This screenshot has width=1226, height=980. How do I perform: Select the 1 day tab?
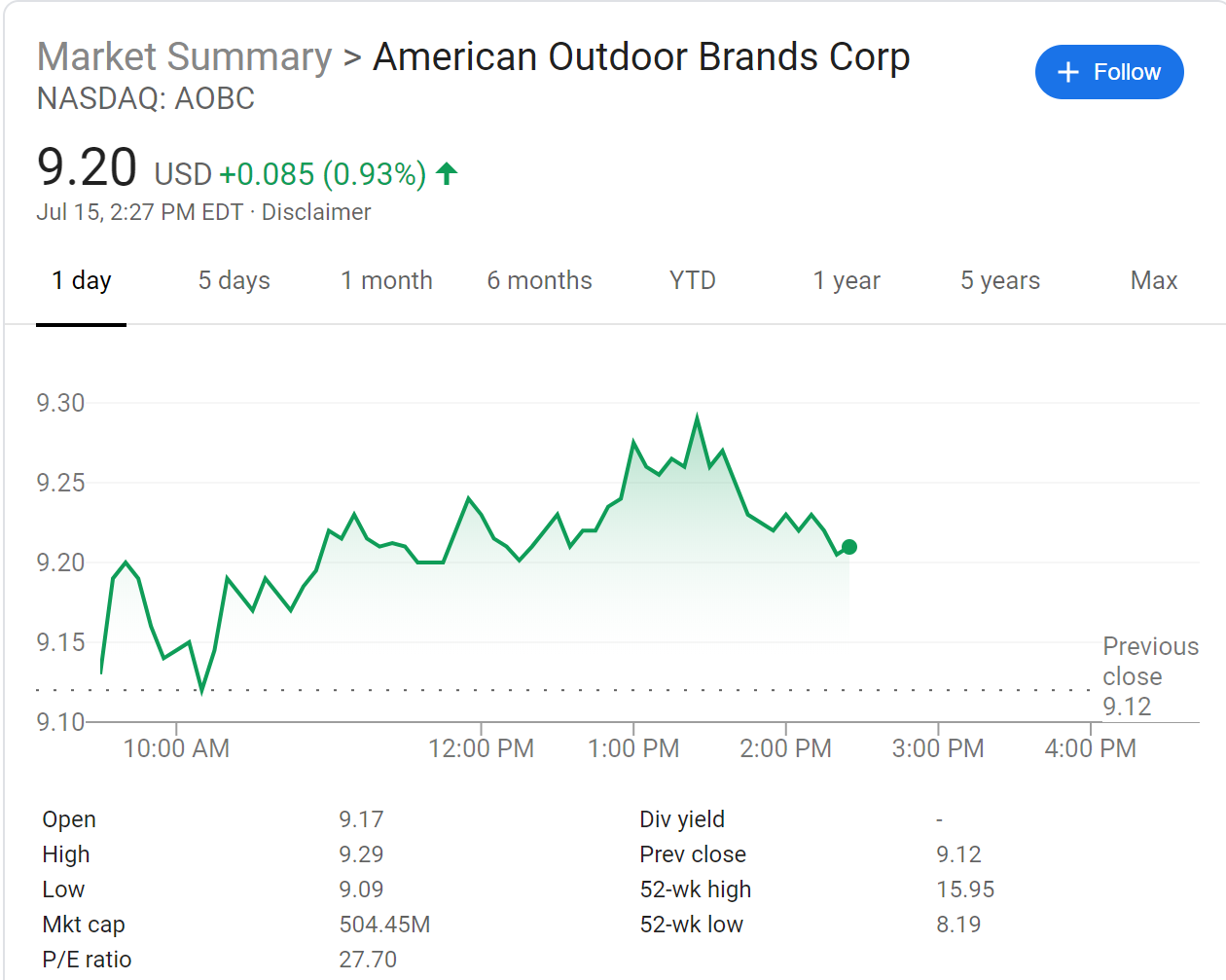coord(82,281)
